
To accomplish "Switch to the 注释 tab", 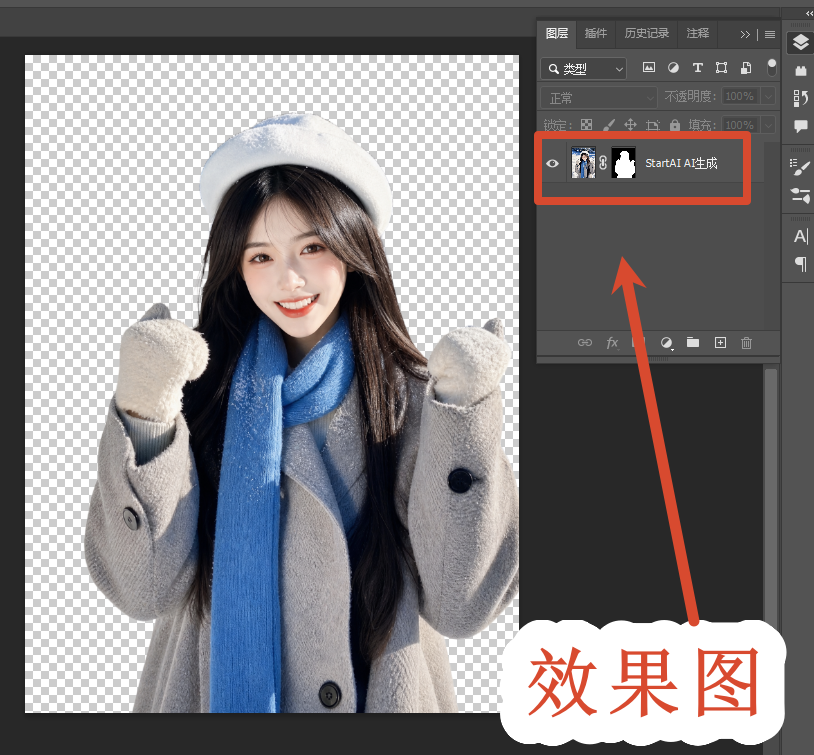I will click(697, 34).
